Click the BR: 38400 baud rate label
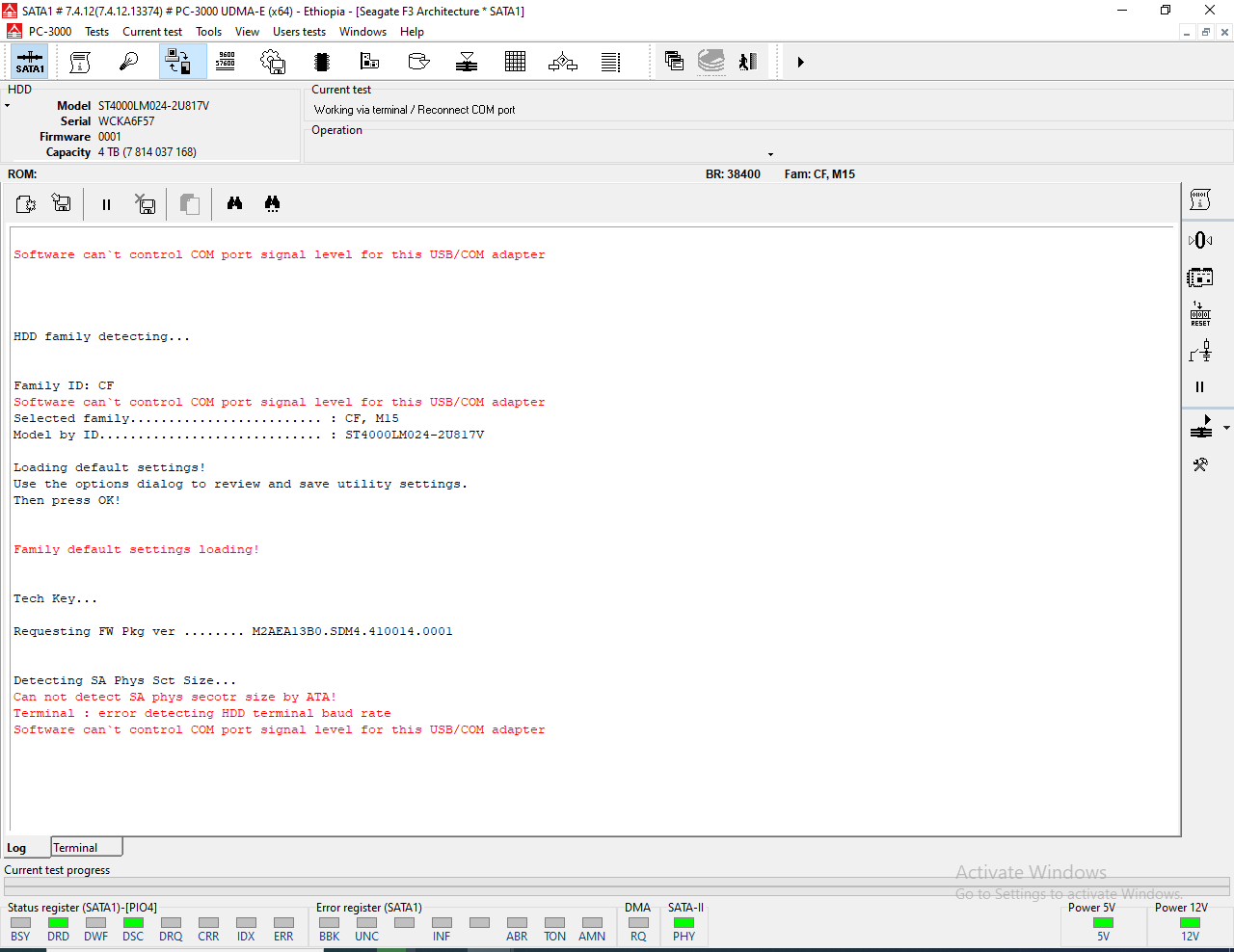This screenshot has height=952, width=1234. [x=733, y=174]
